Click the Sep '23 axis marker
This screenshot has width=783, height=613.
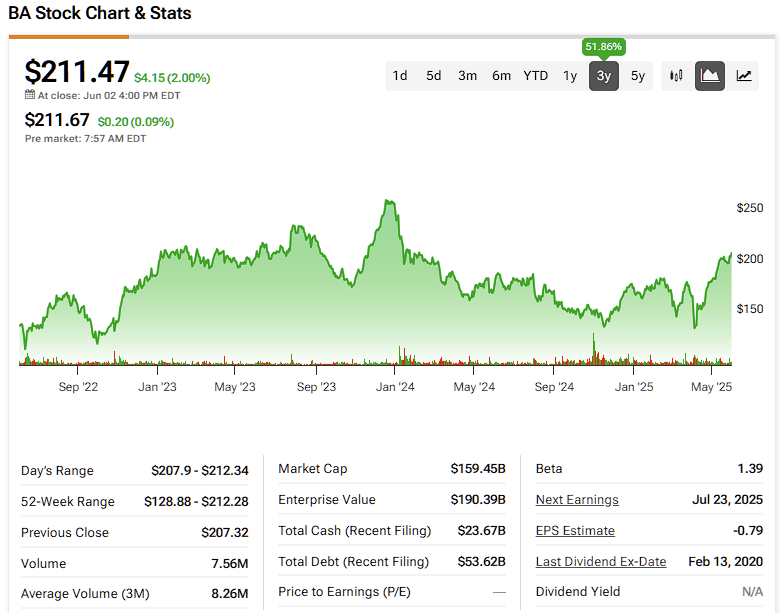[316, 387]
